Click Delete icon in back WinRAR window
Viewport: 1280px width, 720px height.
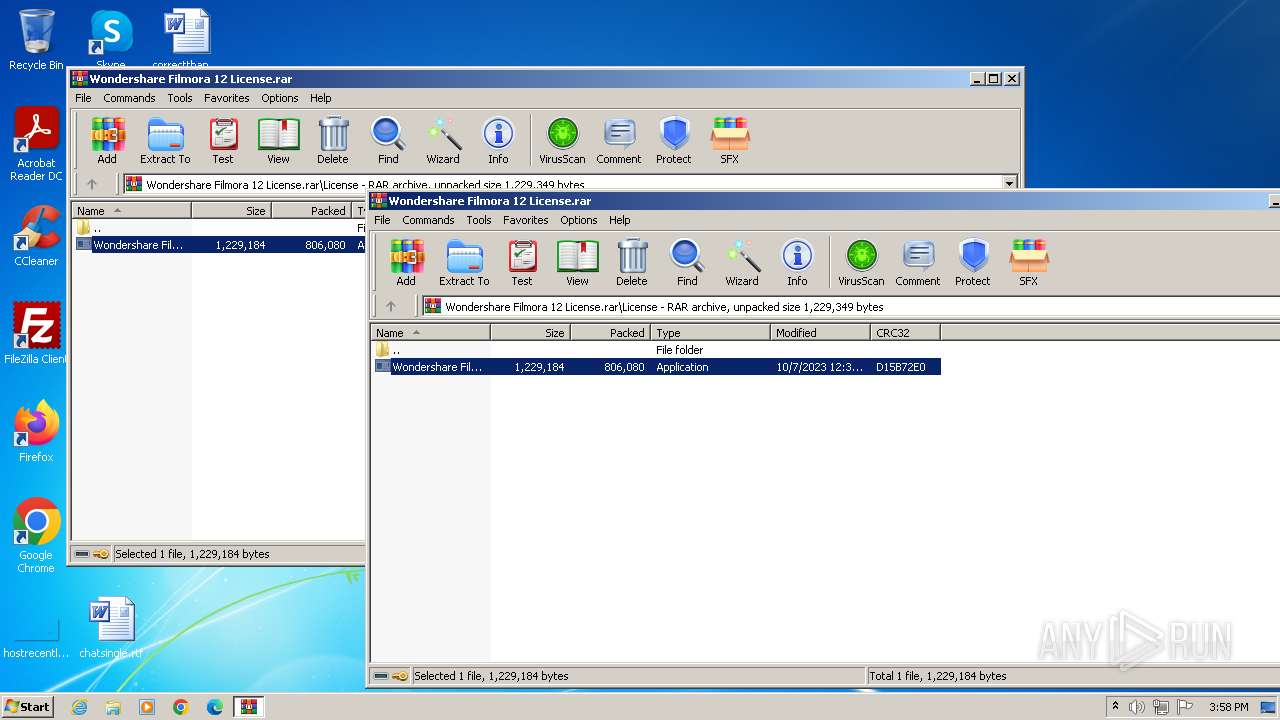(333, 141)
